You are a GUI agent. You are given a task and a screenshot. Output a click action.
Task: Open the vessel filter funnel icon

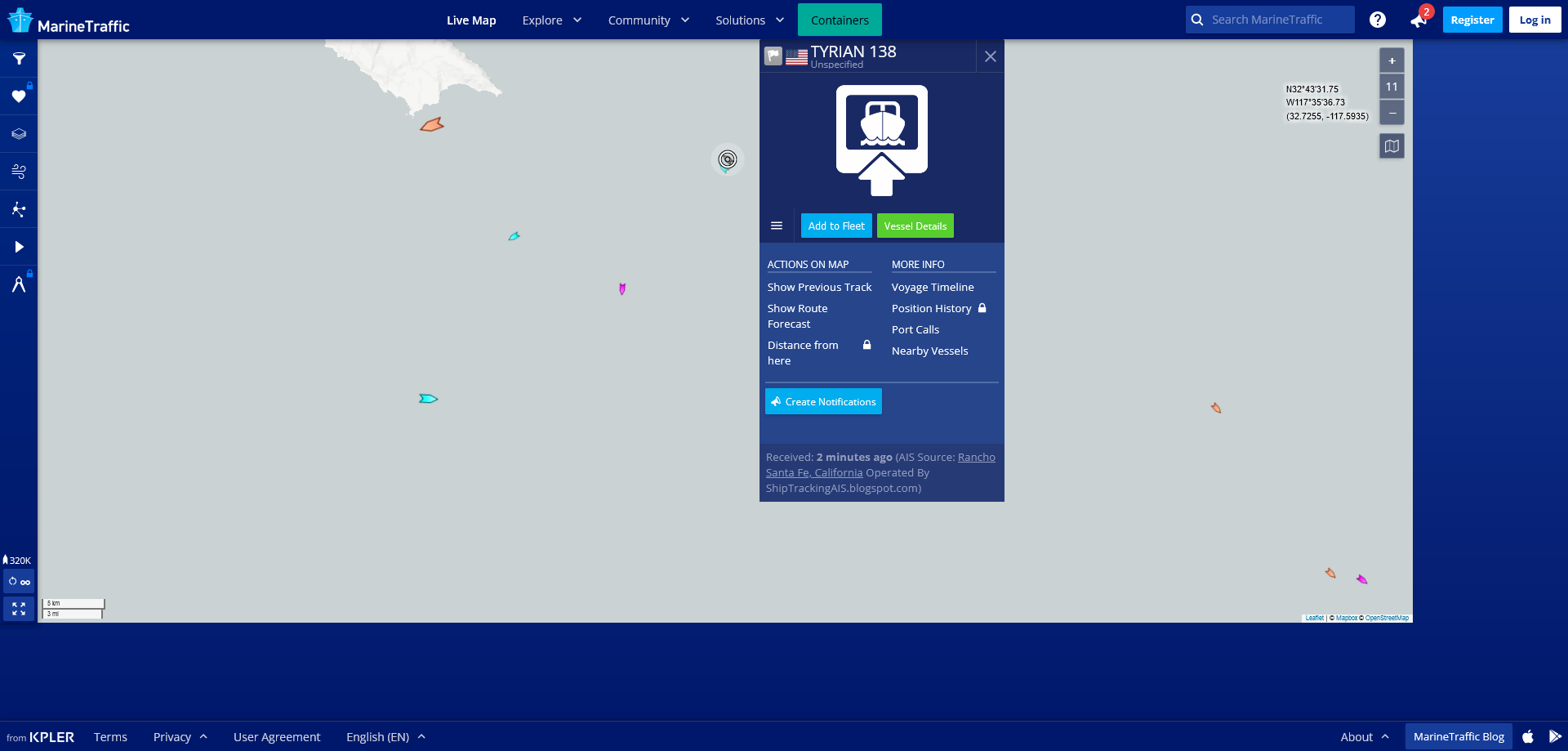19,59
